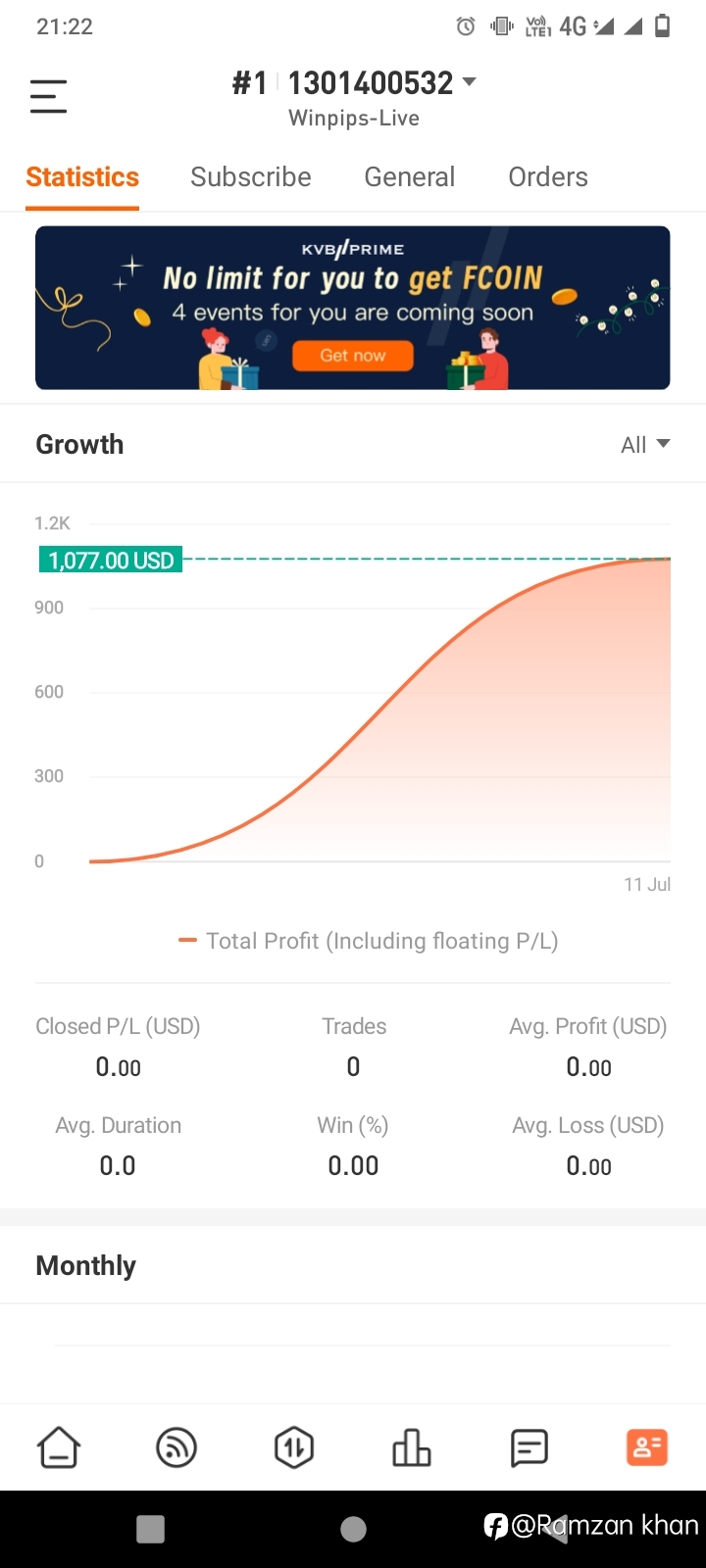Open the Orders tab
Screen dimensions: 706x1568
coord(548,176)
